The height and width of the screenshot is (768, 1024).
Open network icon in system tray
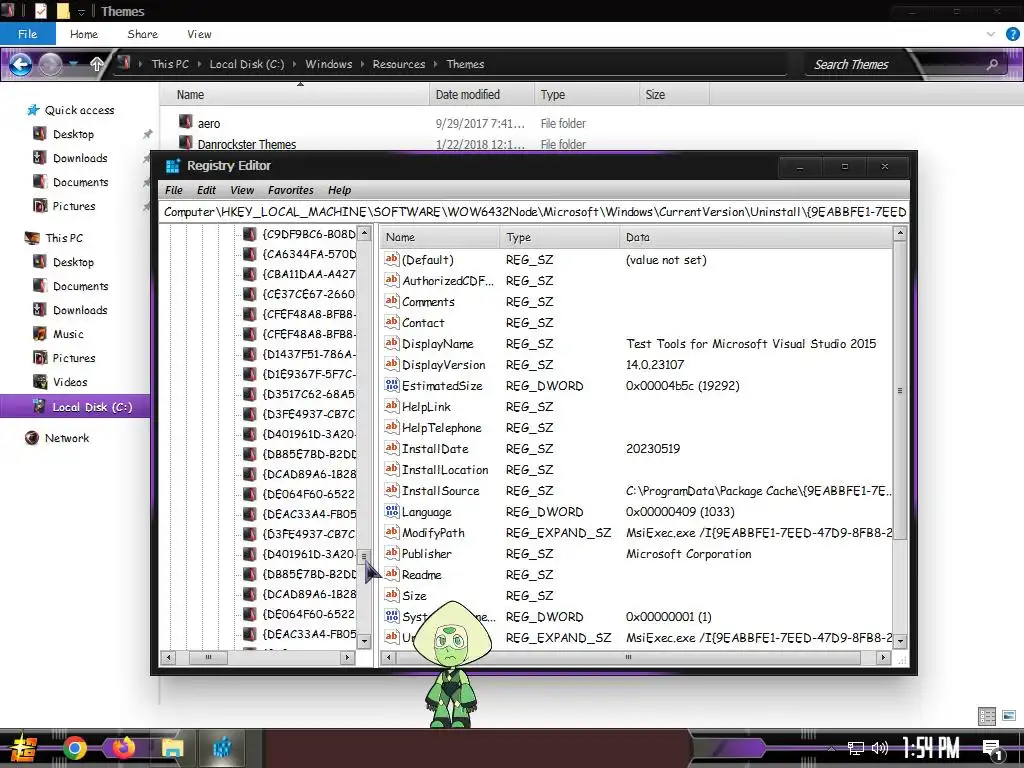[856, 748]
